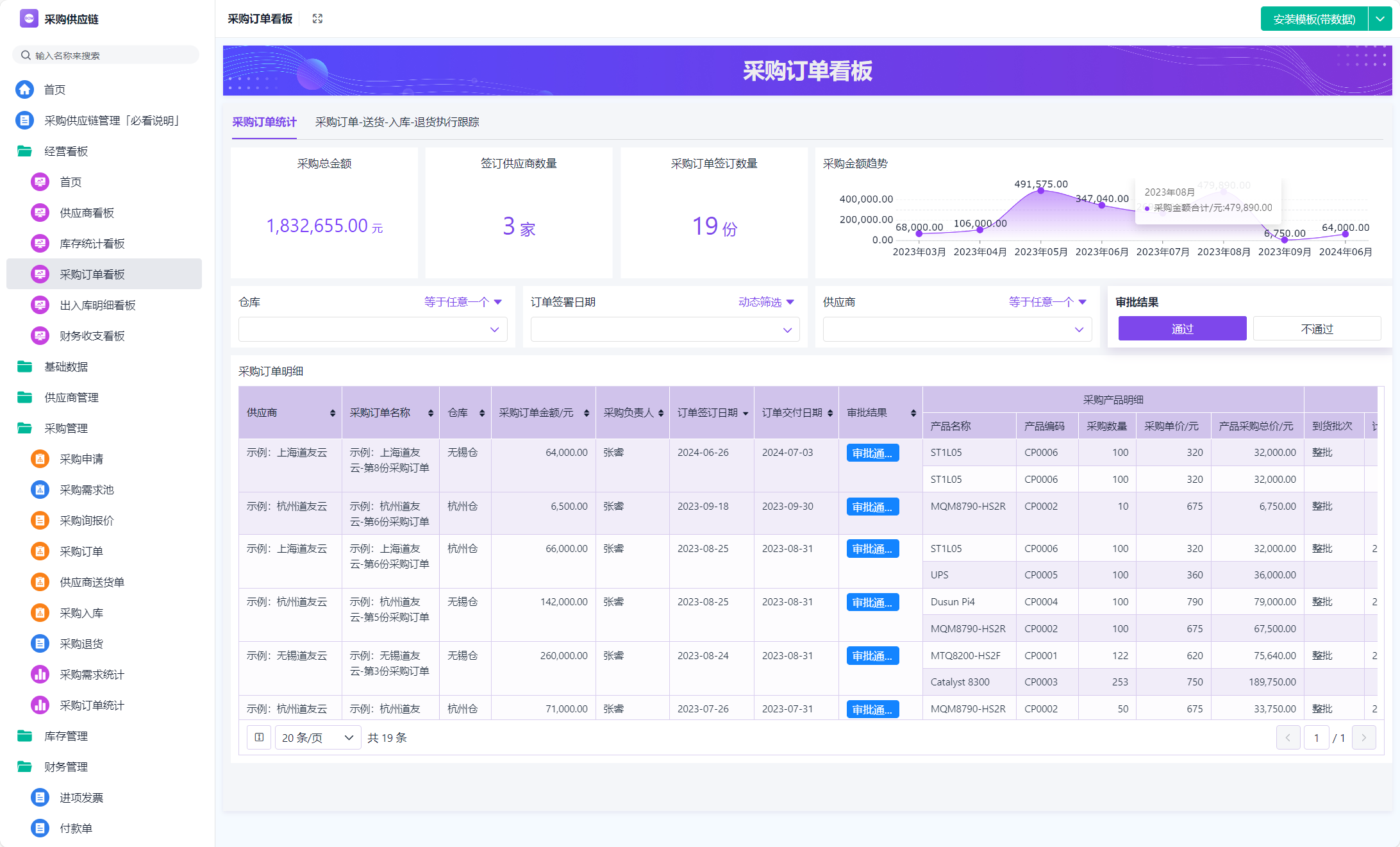Collapse the 采购管理 folder in sidebar

tap(25, 428)
